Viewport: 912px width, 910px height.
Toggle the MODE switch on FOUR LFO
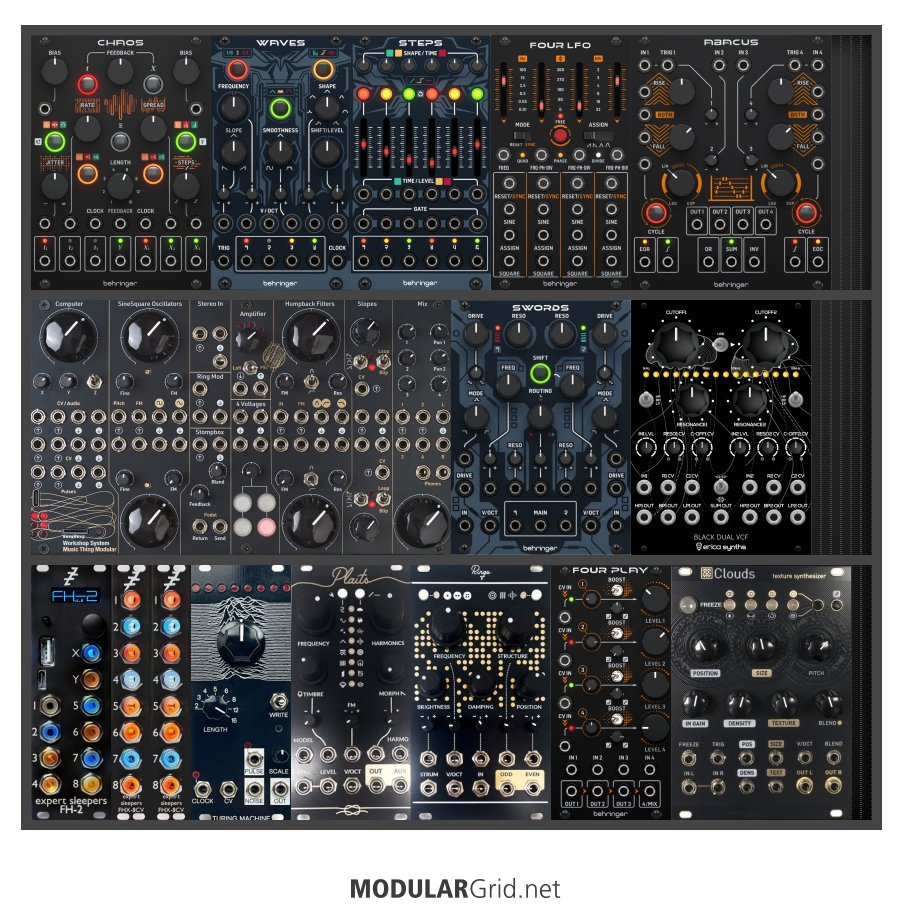(x=522, y=135)
